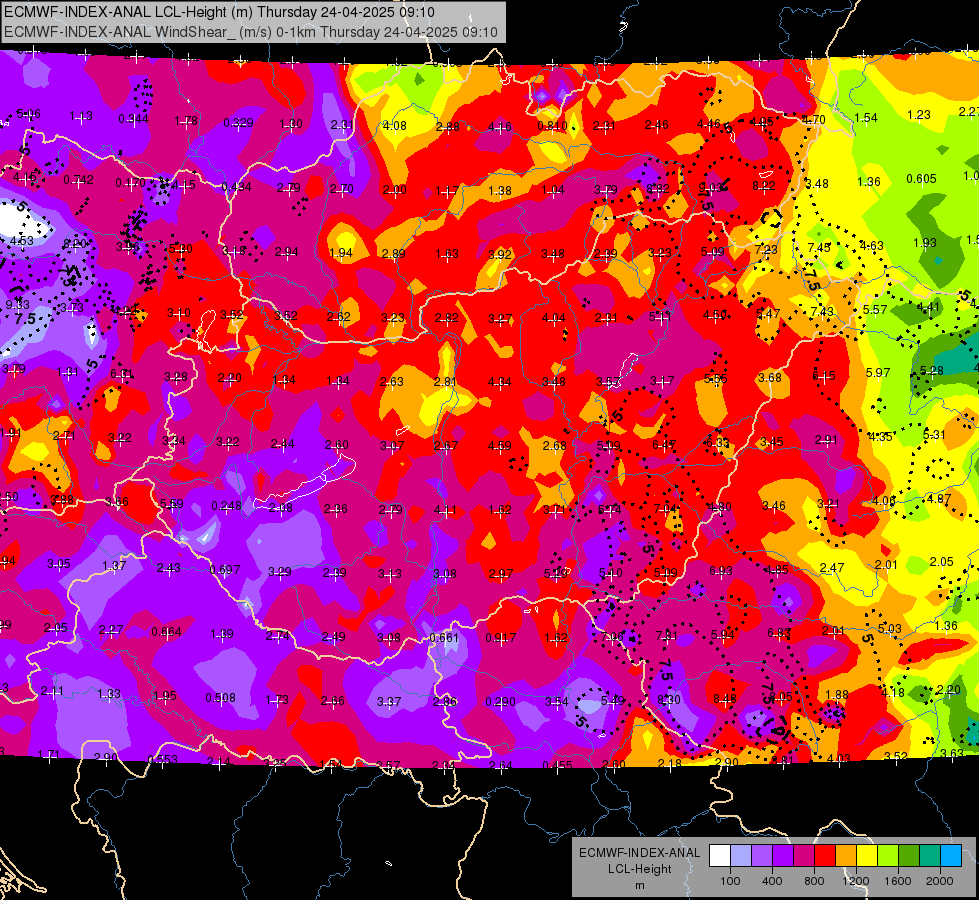
Task: Select the orange legend swatch left of 1200
Action: pos(845,856)
